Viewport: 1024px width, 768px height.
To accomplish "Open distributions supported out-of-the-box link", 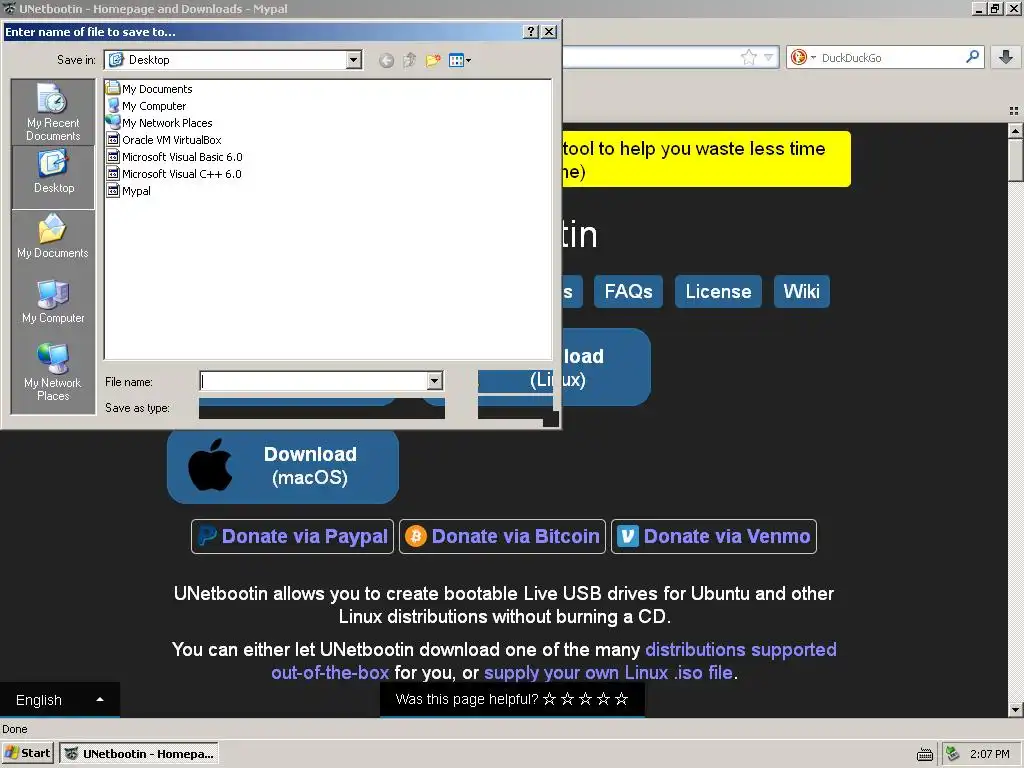I will coord(741,649).
